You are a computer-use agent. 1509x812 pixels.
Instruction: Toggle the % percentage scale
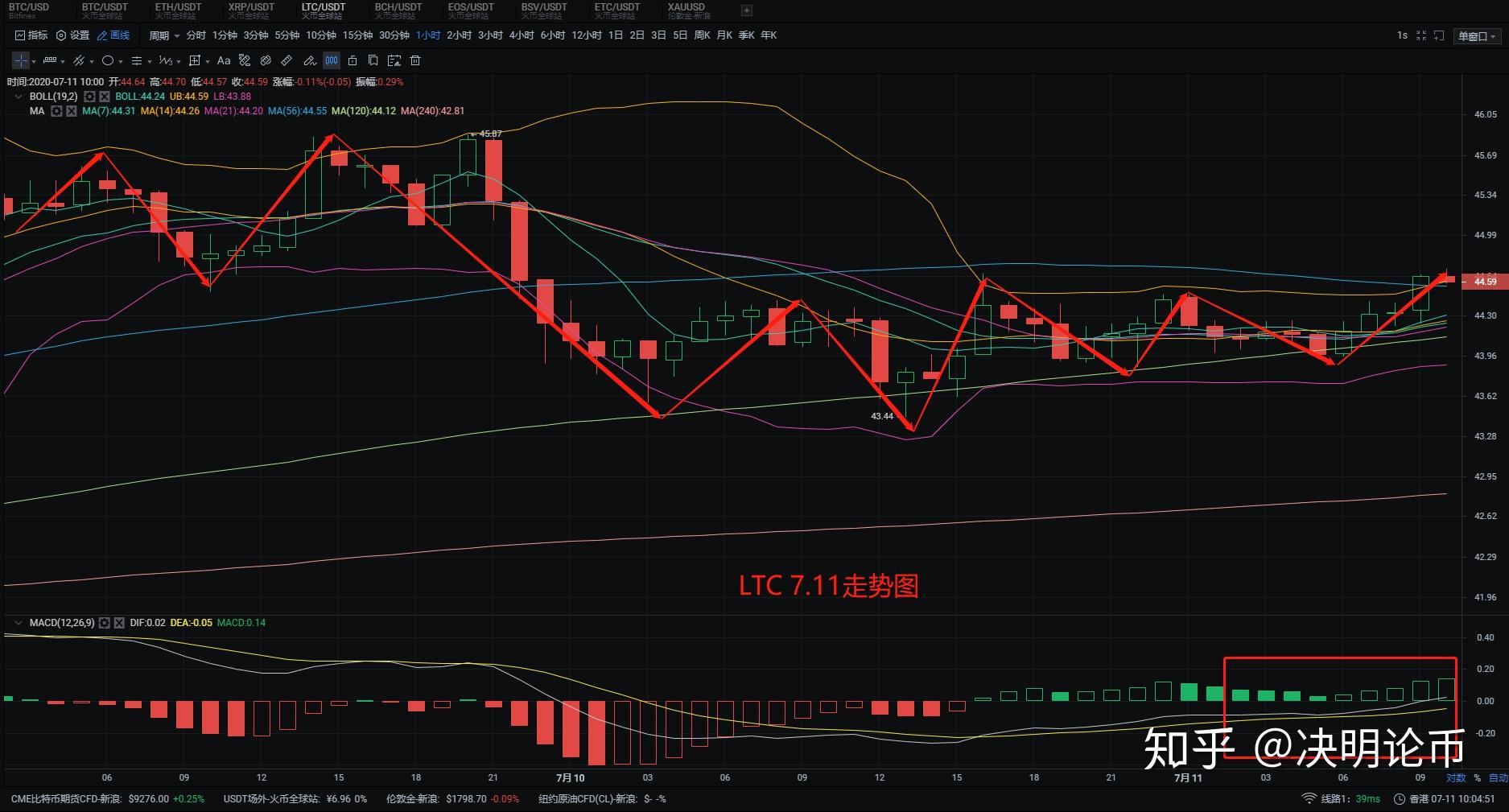(1478, 778)
